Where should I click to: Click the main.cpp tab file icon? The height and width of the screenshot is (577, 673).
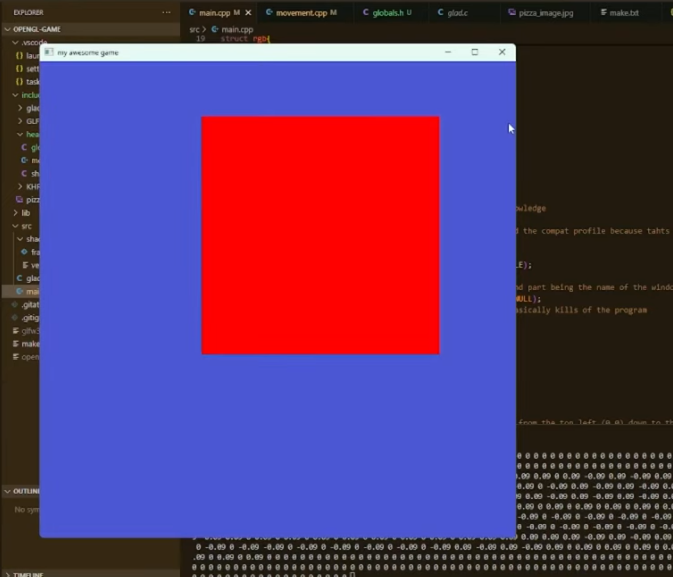pyautogui.click(x=192, y=13)
